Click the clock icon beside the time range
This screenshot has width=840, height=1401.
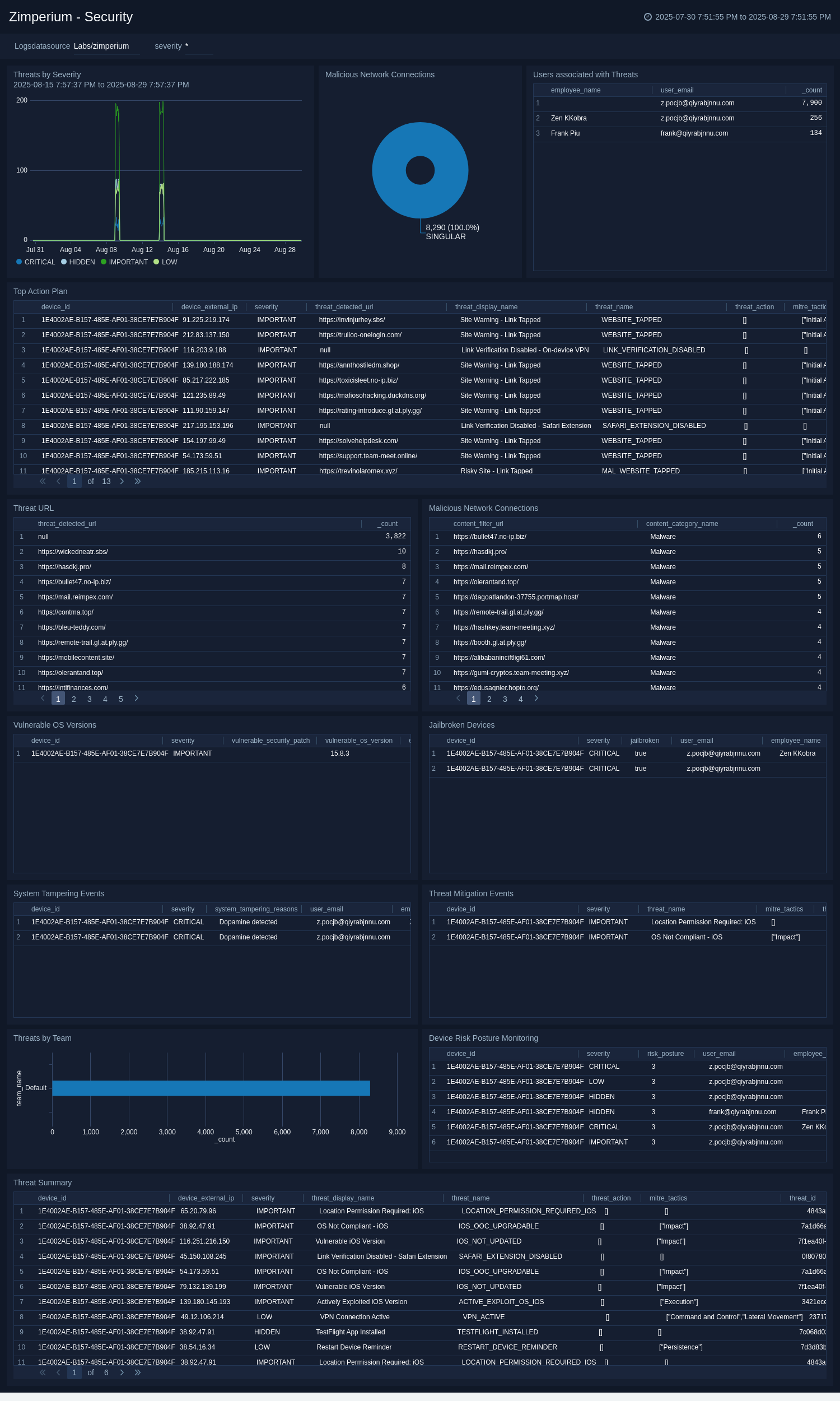[x=647, y=17]
